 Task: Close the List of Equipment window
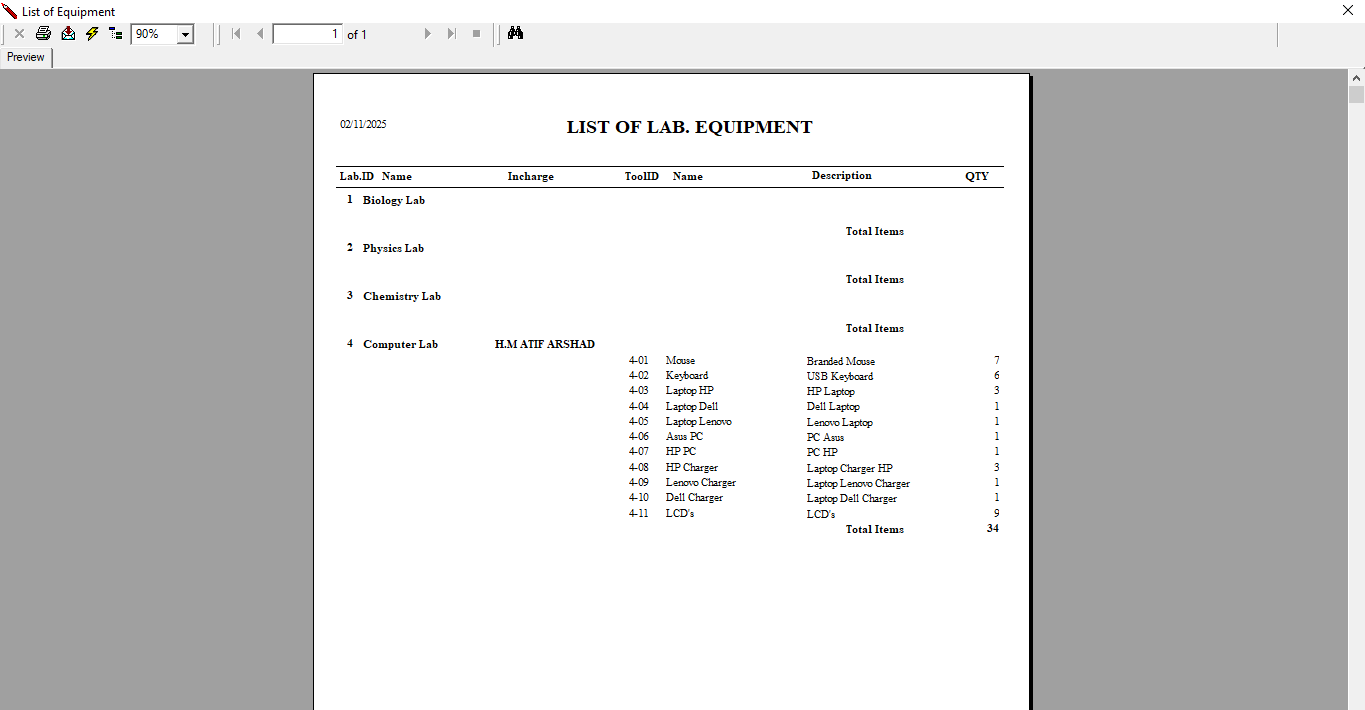coord(1347,11)
